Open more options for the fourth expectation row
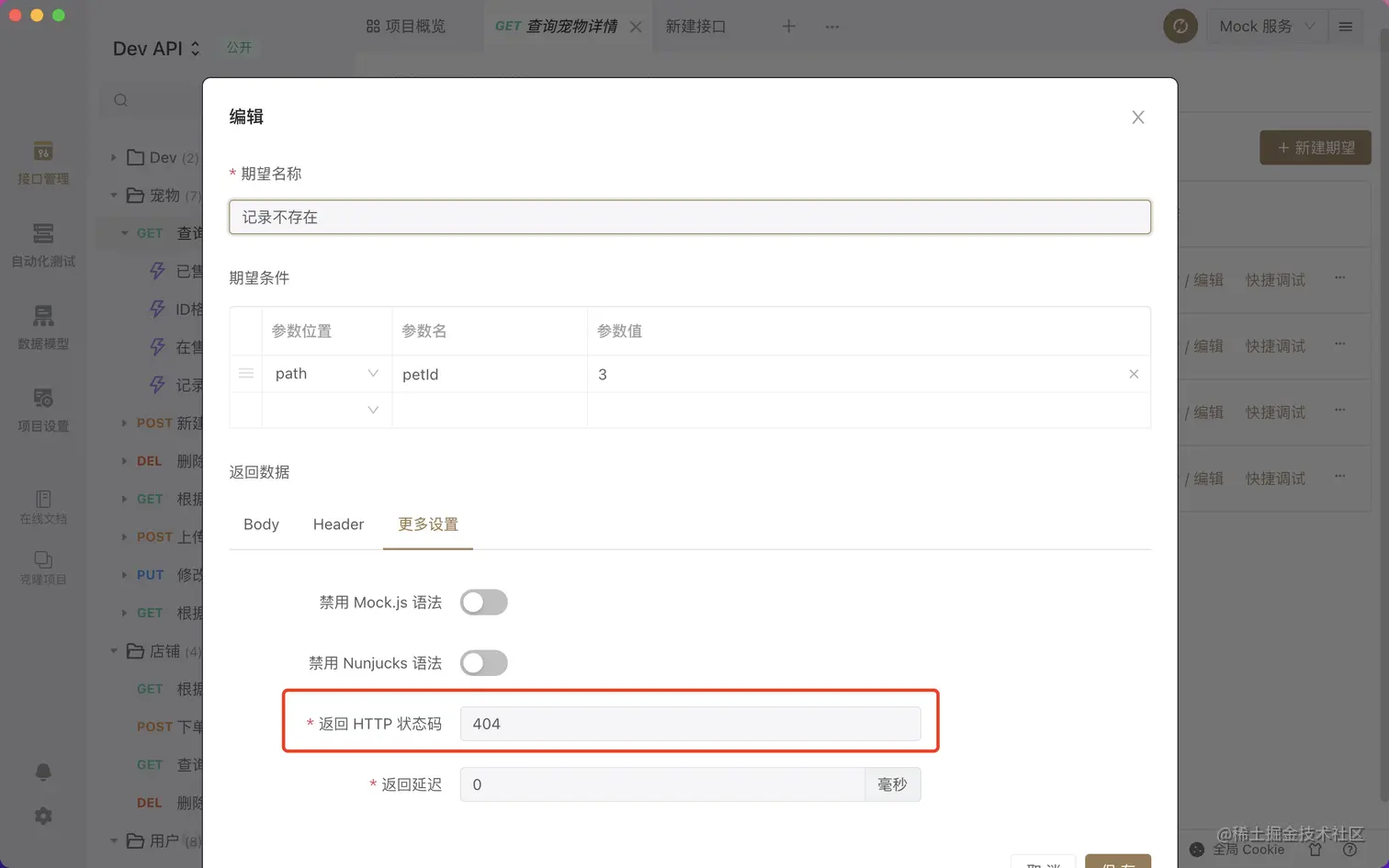Screen dimensions: 1389x868 tap(1340, 476)
